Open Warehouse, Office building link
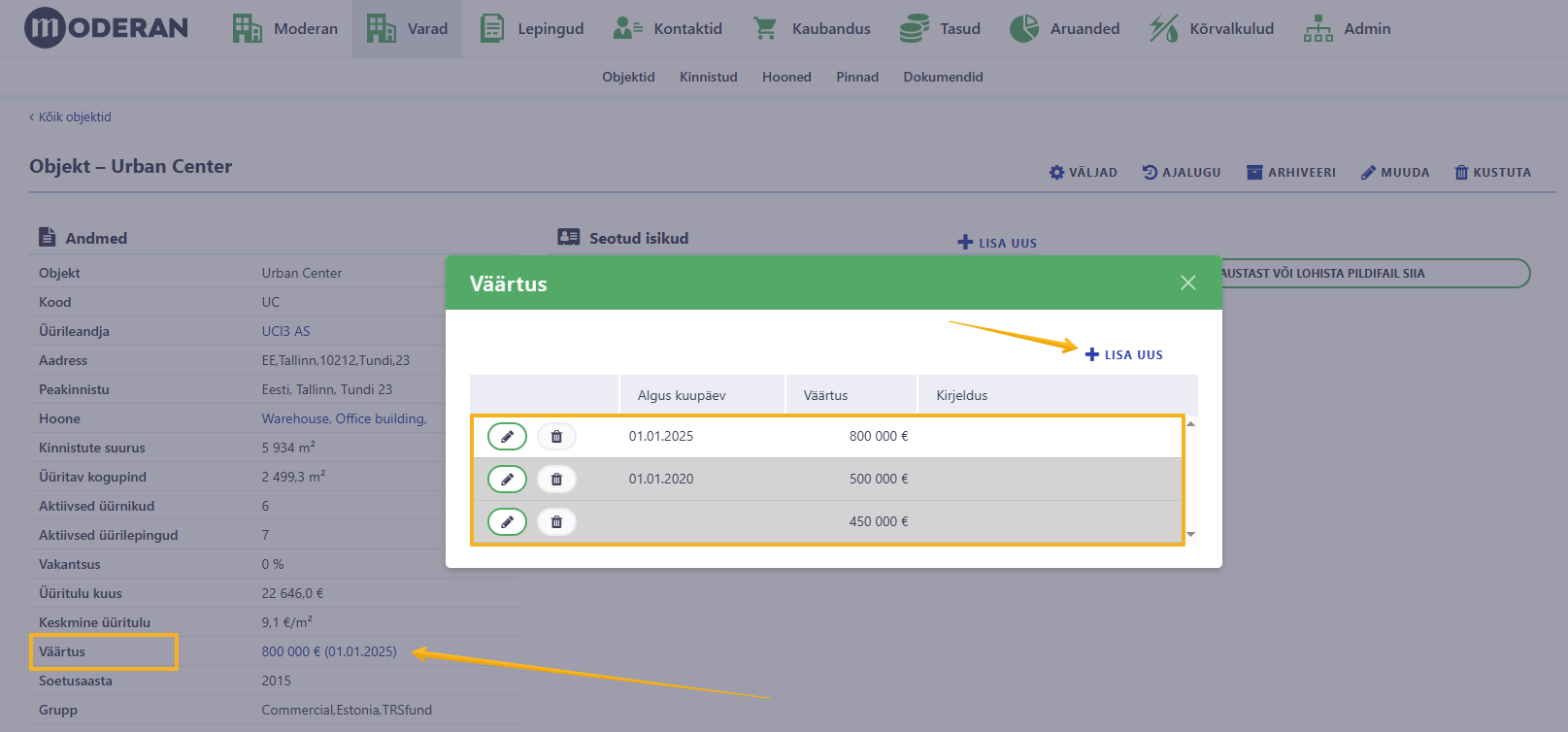Viewport: 1568px width, 732px height. tap(344, 418)
